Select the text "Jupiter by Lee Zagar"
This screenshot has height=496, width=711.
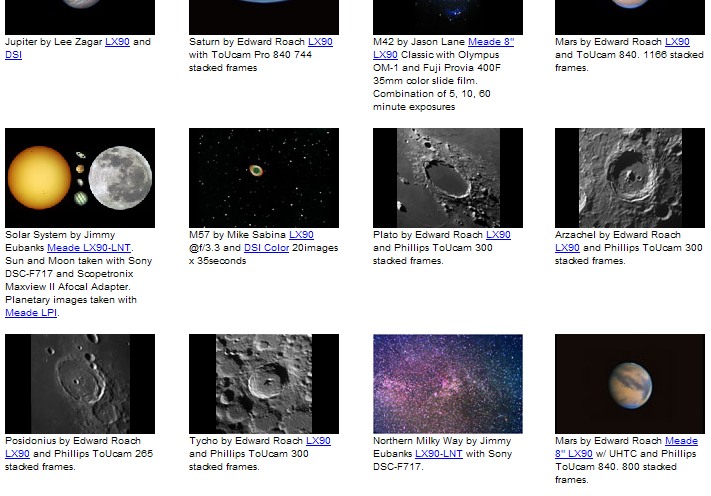tap(54, 42)
